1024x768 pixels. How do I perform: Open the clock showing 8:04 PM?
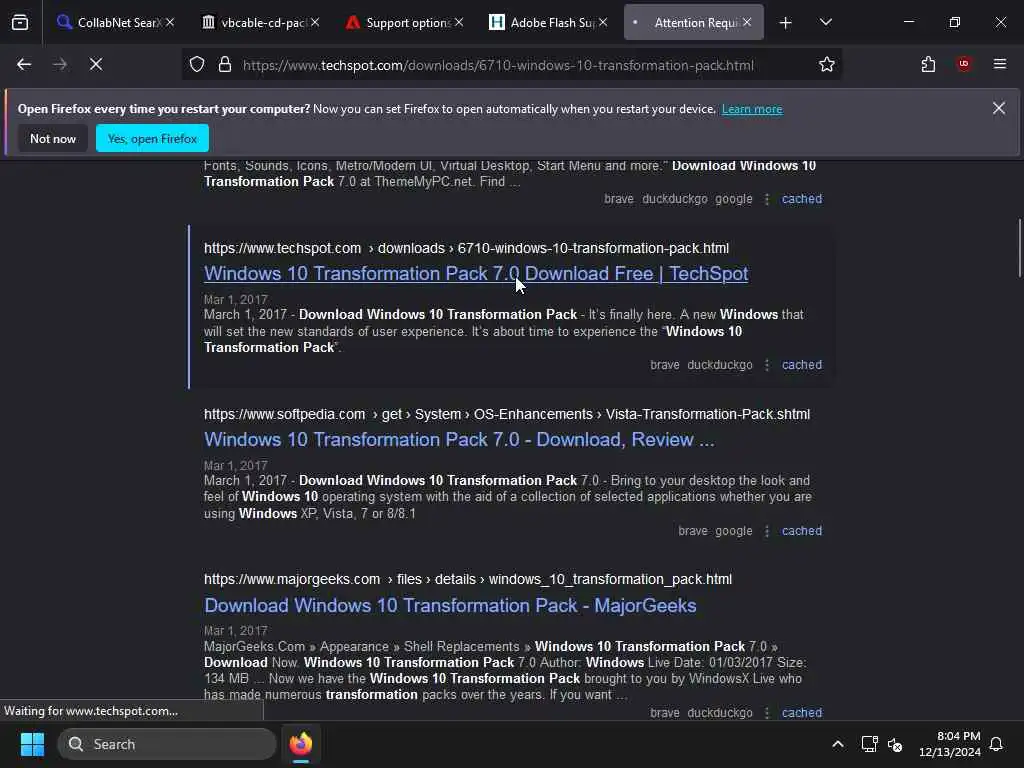(950, 744)
